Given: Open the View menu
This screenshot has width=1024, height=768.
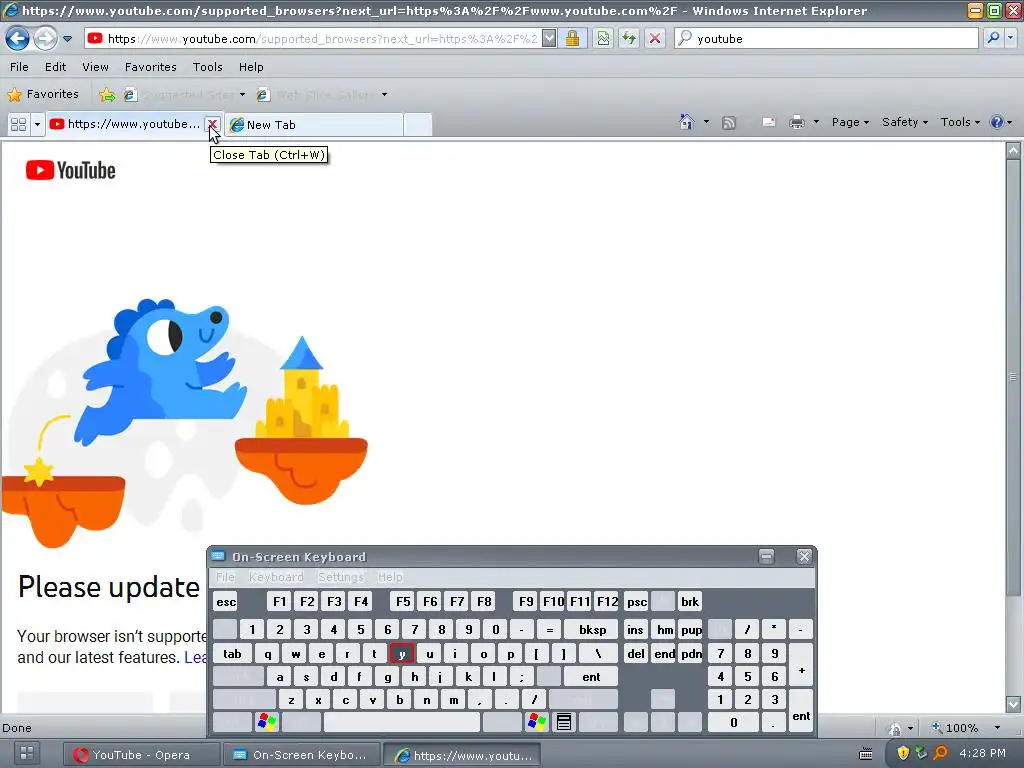Looking at the screenshot, I should coord(95,67).
